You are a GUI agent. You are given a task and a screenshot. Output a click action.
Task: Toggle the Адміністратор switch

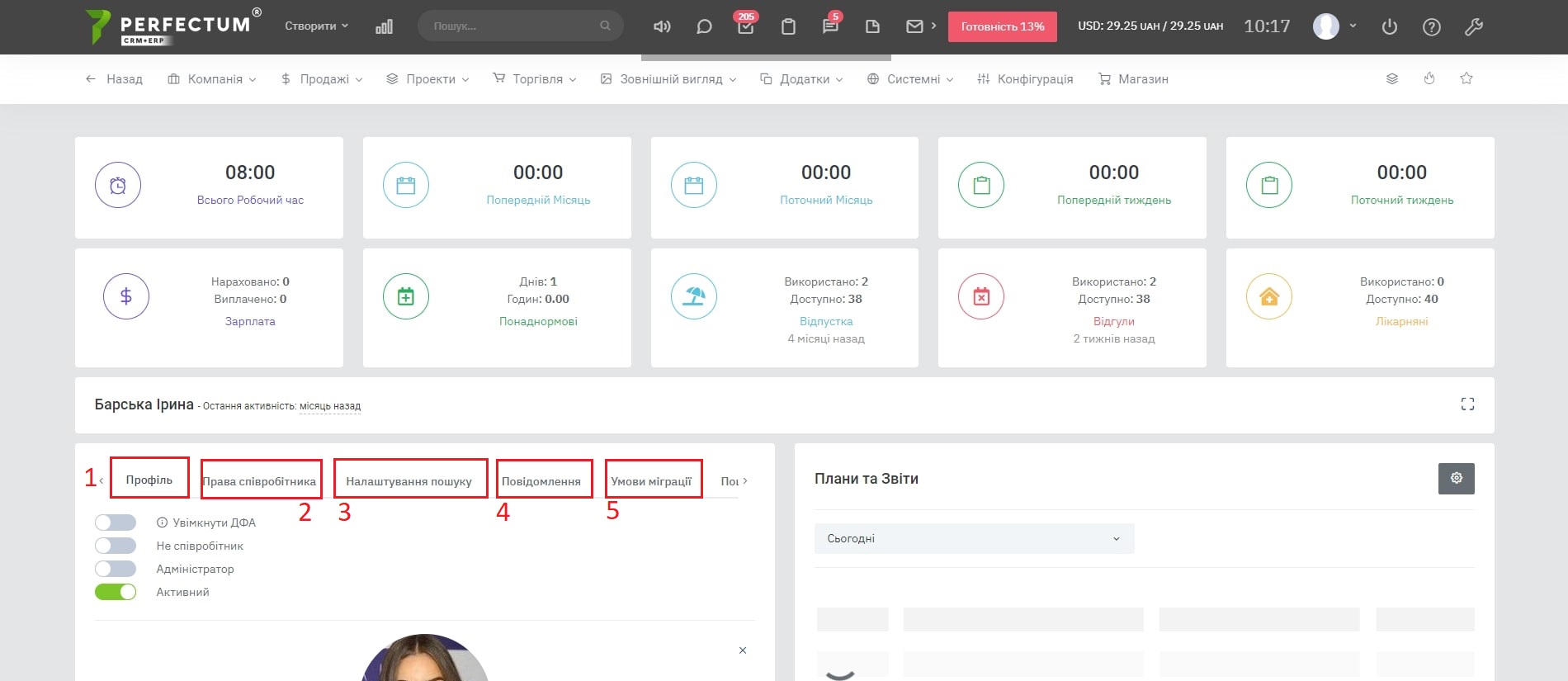[x=116, y=569]
